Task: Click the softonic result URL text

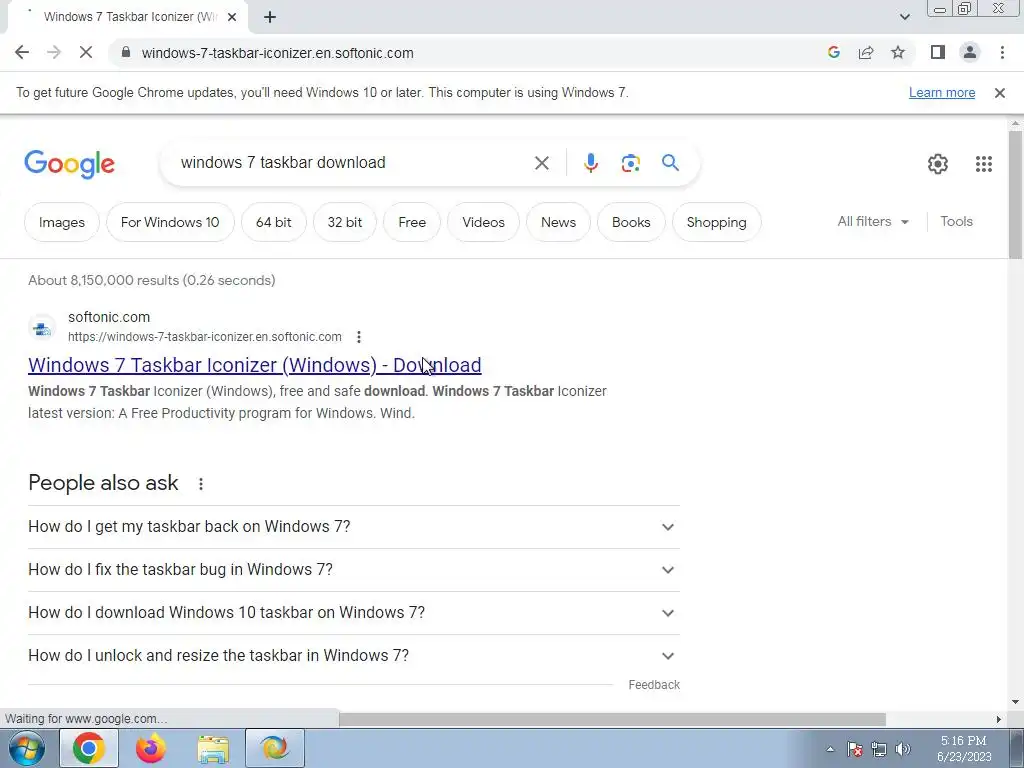Action: [x=204, y=337]
